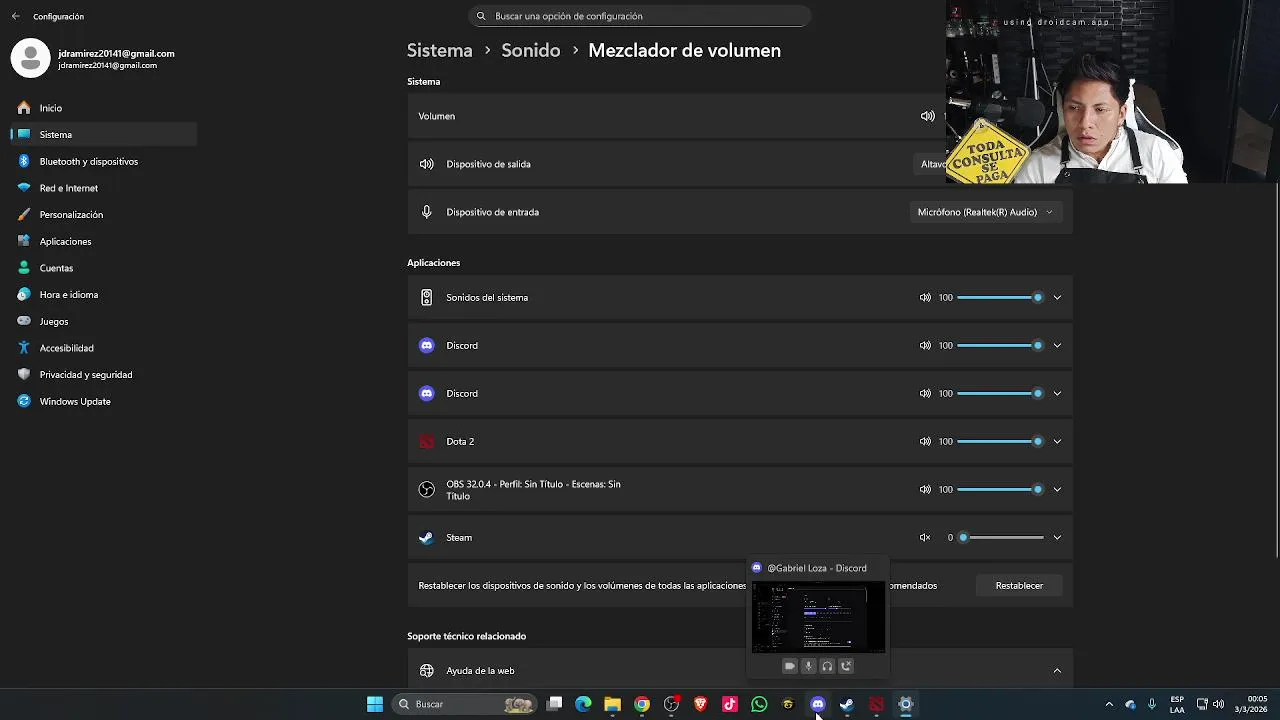Open Accesibilidad figure icon
Image resolution: width=1280 pixels, height=720 pixels.
point(24,348)
